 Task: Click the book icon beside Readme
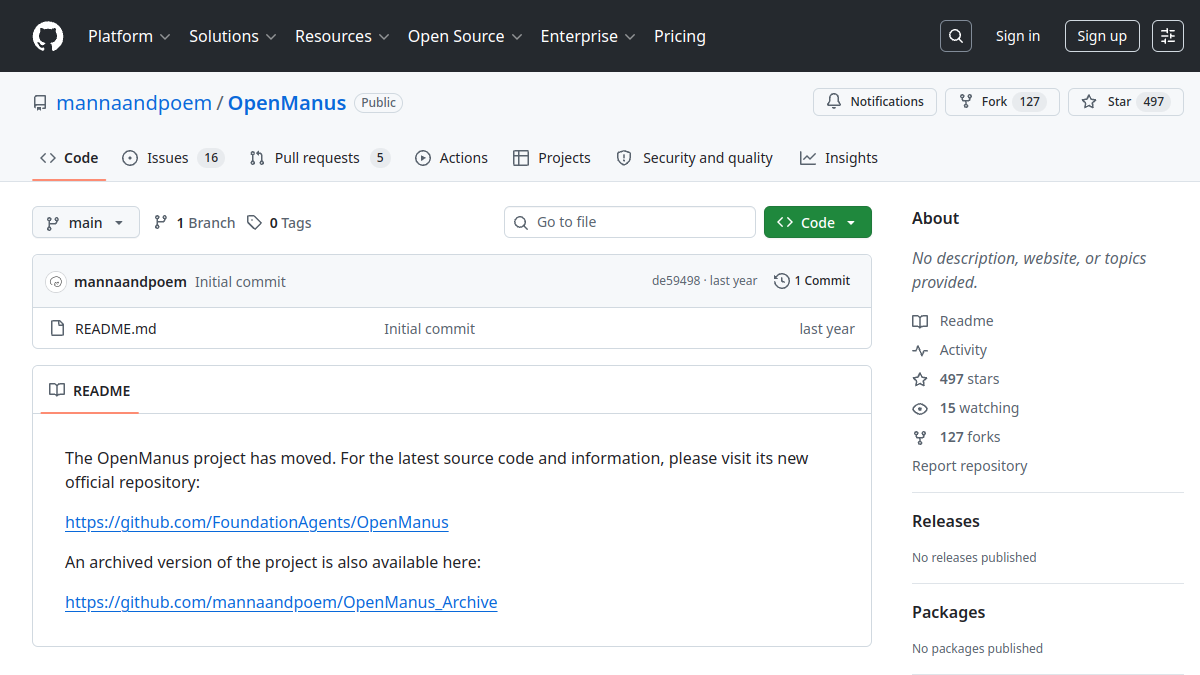pos(920,321)
